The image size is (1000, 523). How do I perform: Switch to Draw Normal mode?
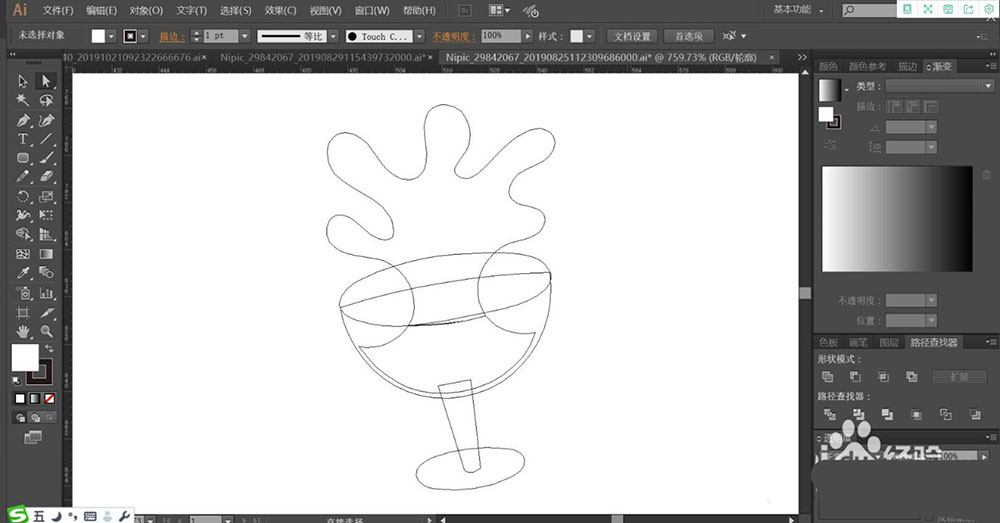pos(20,418)
